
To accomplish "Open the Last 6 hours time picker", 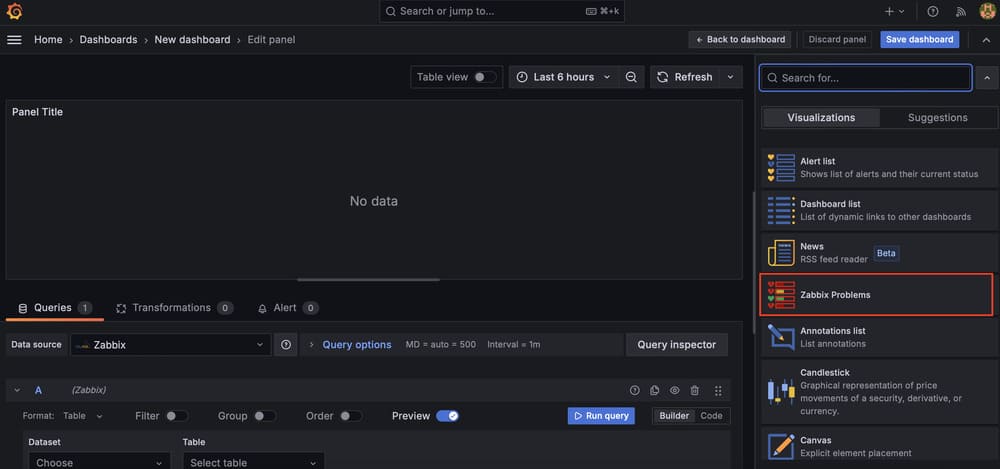I will [x=564, y=77].
